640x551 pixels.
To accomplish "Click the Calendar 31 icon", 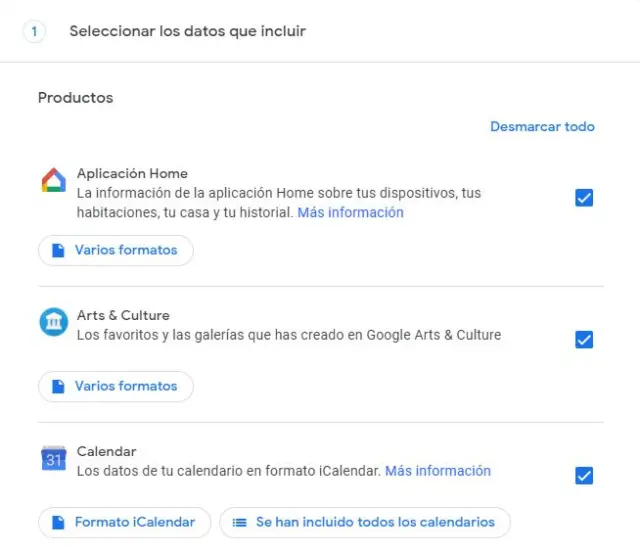I will pyautogui.click(x=53, y=458).
